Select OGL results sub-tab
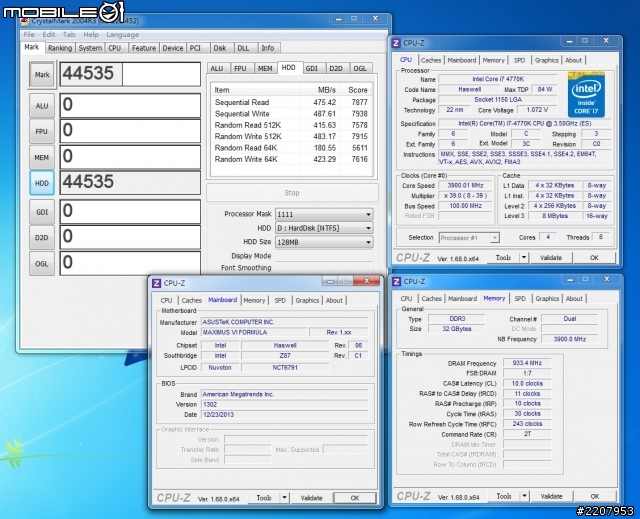Image resolution: width=640 pixels, height=519 pixels. point(360,69)
